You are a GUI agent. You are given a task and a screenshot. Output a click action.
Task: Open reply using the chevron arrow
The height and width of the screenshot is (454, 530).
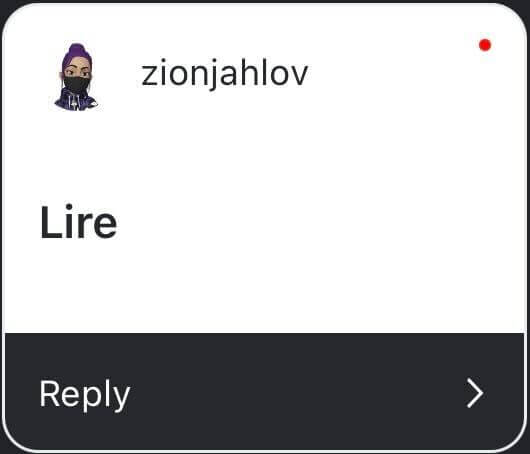point(475,393)
